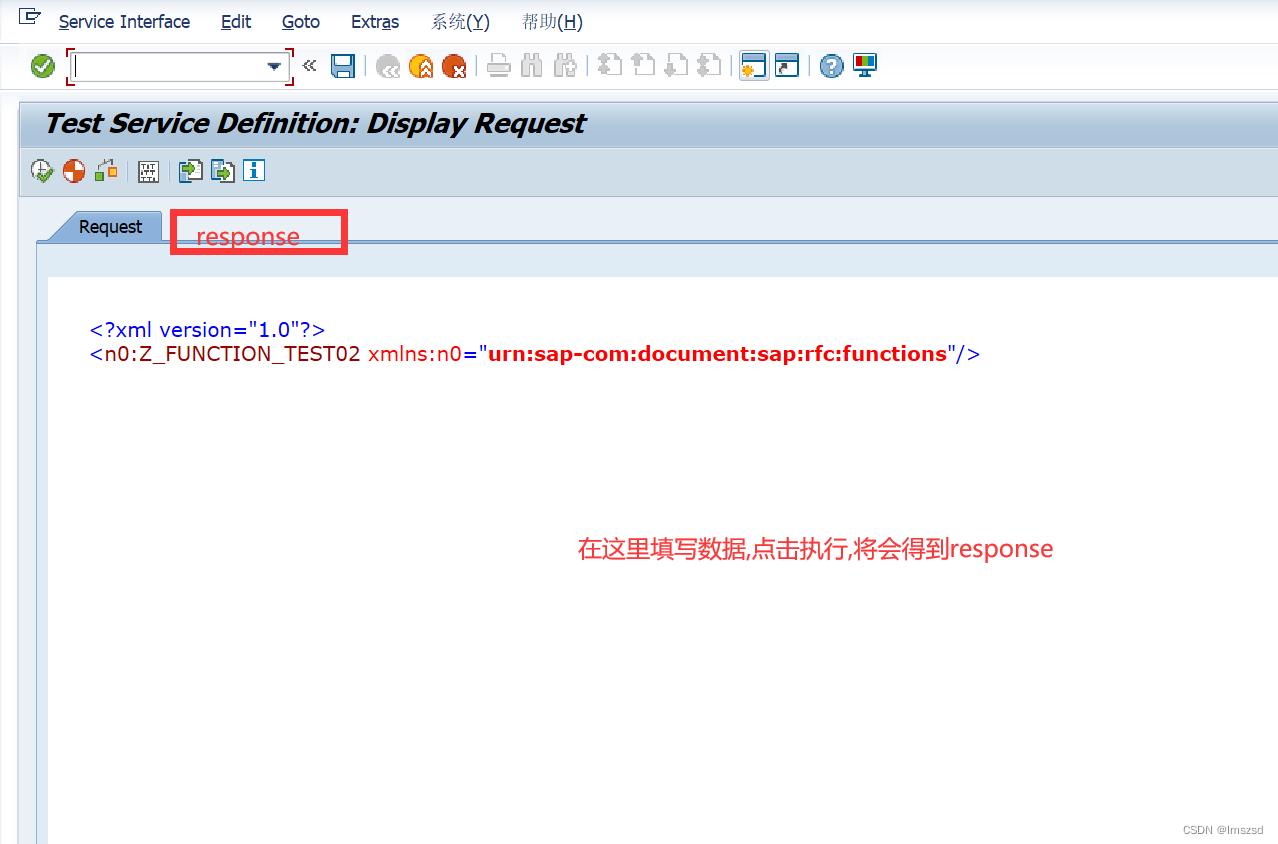Click the 'n0:Z_FUNCTION_TEST02' element name
The width and height of the screenshot is (1278, 844).
tap(232, 354)
